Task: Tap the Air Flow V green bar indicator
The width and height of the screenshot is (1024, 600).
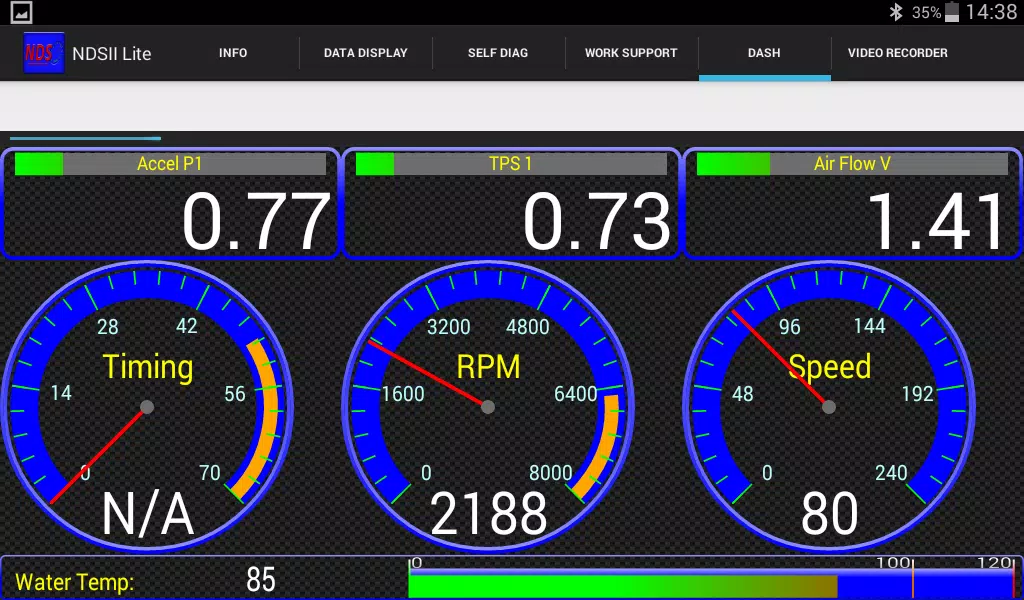Action: click(733, 164)
